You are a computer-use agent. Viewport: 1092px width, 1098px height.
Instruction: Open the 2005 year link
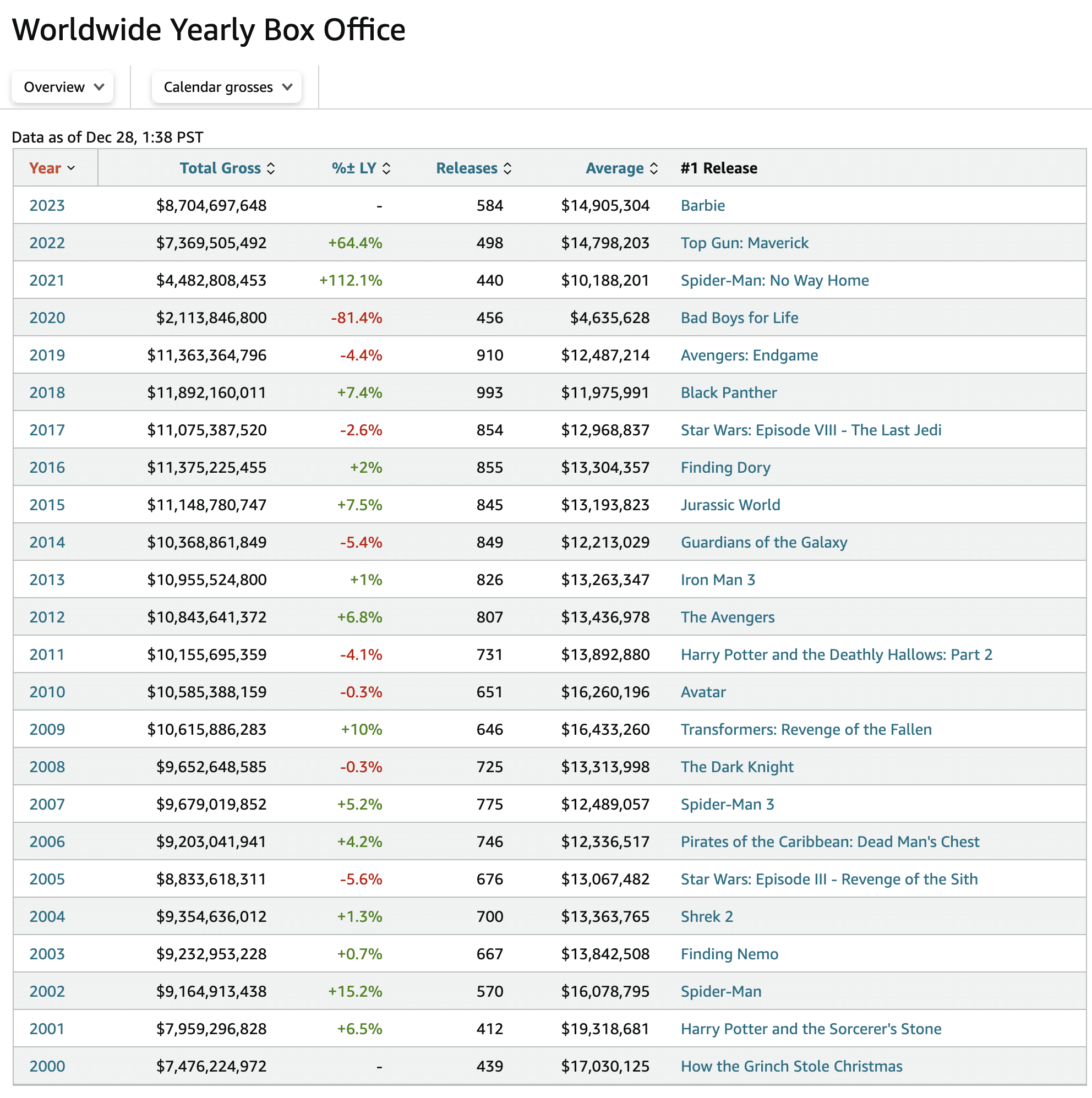(x=47, y=879)
